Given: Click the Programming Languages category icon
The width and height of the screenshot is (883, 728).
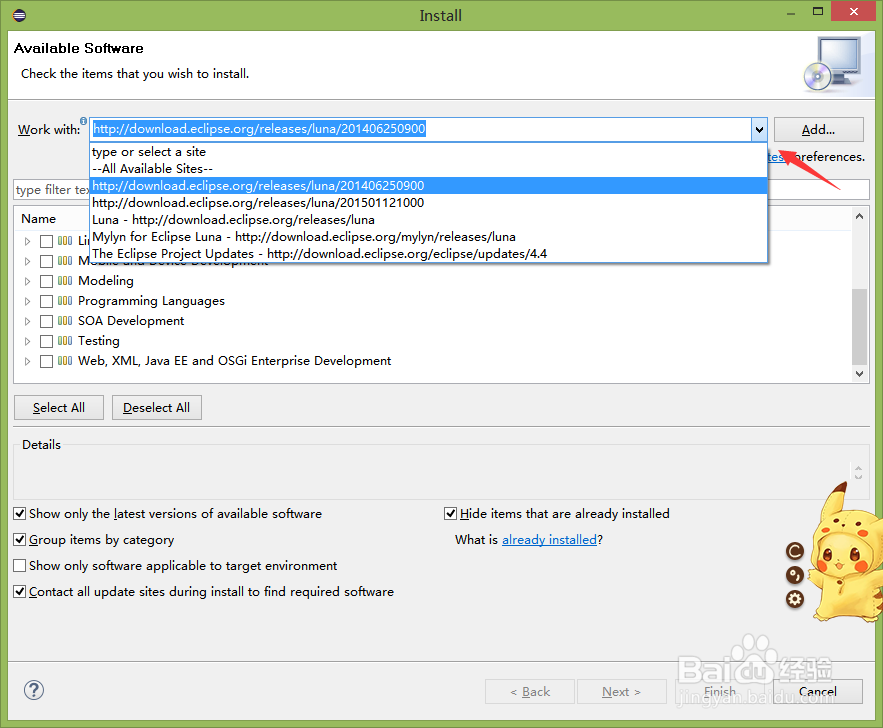Looking at the screenshot, I should 65,301.
